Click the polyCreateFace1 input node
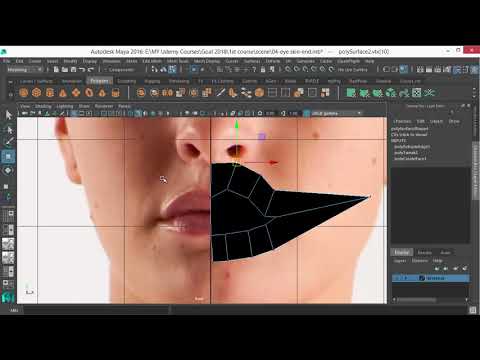This screenshot has height=360, width=480. [410, 158]
